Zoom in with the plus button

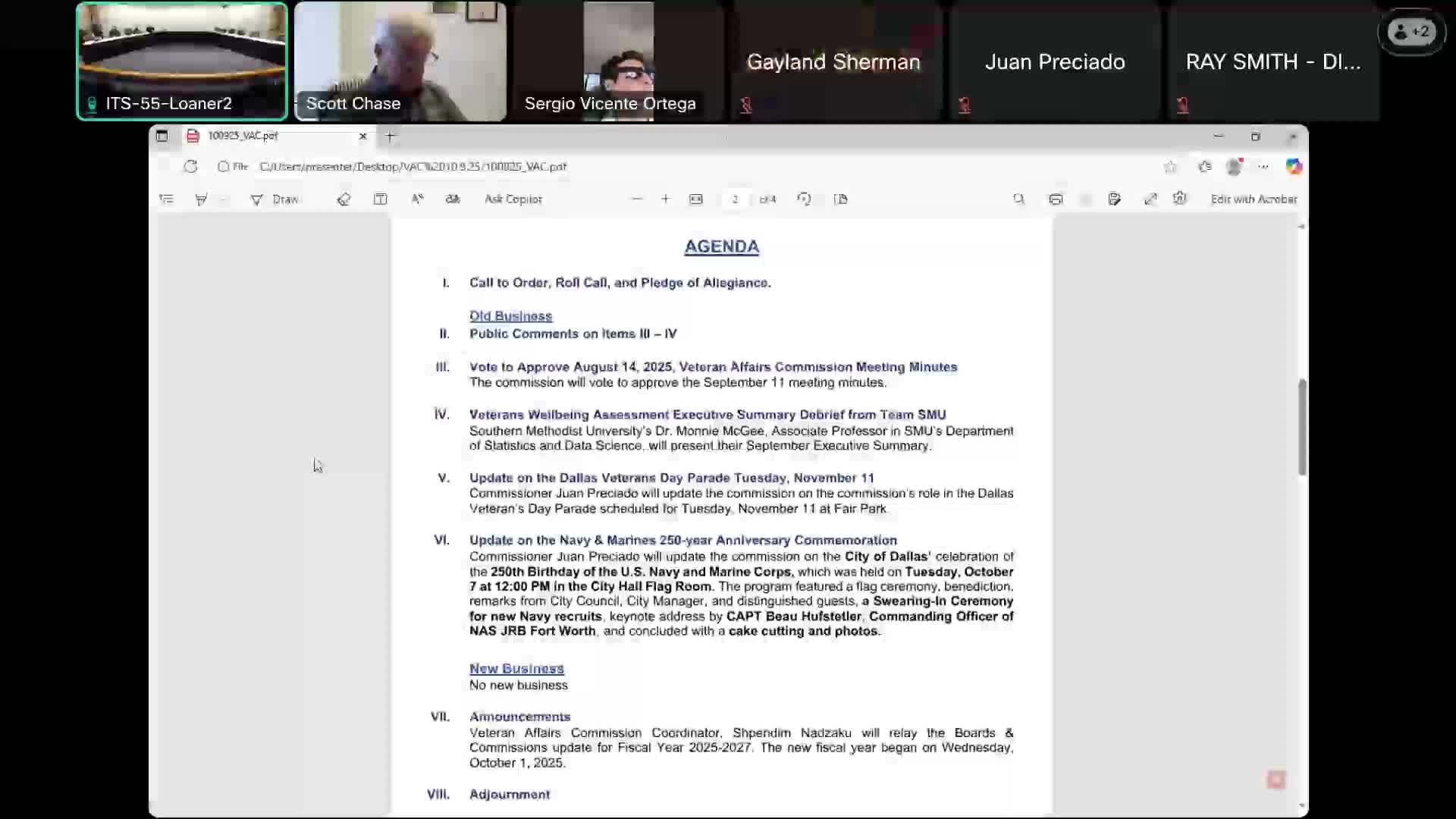tap(665, 199)
